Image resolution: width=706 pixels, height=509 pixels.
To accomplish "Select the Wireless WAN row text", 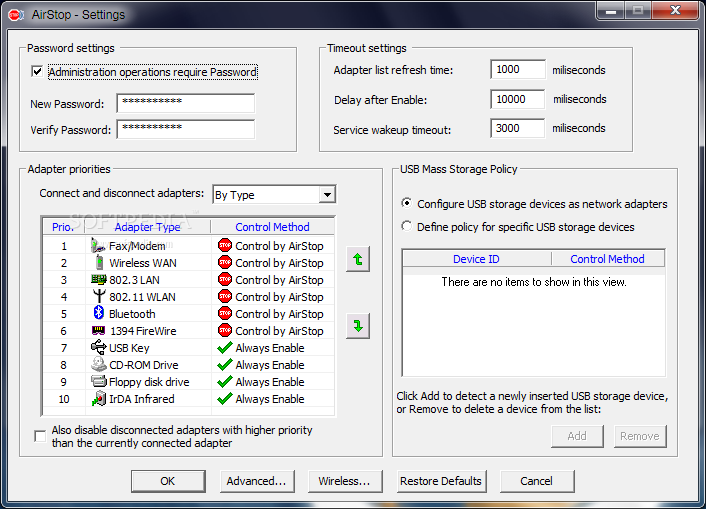I will pyautogui.click(x=143, y=263).
